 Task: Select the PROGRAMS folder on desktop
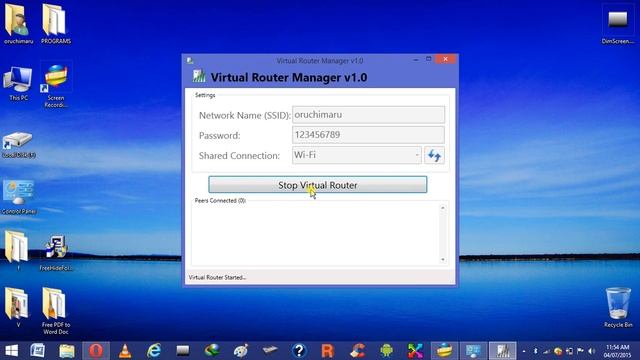pyautogui.click(x=56, y=24)
